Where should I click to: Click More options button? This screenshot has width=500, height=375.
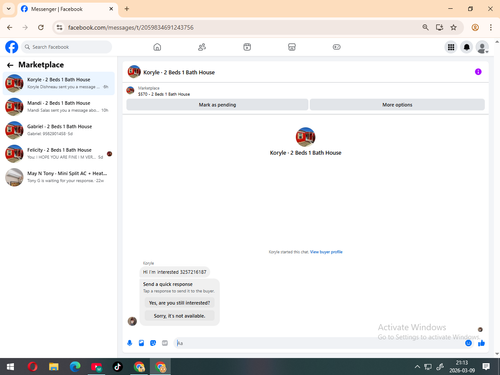(397, 105)
